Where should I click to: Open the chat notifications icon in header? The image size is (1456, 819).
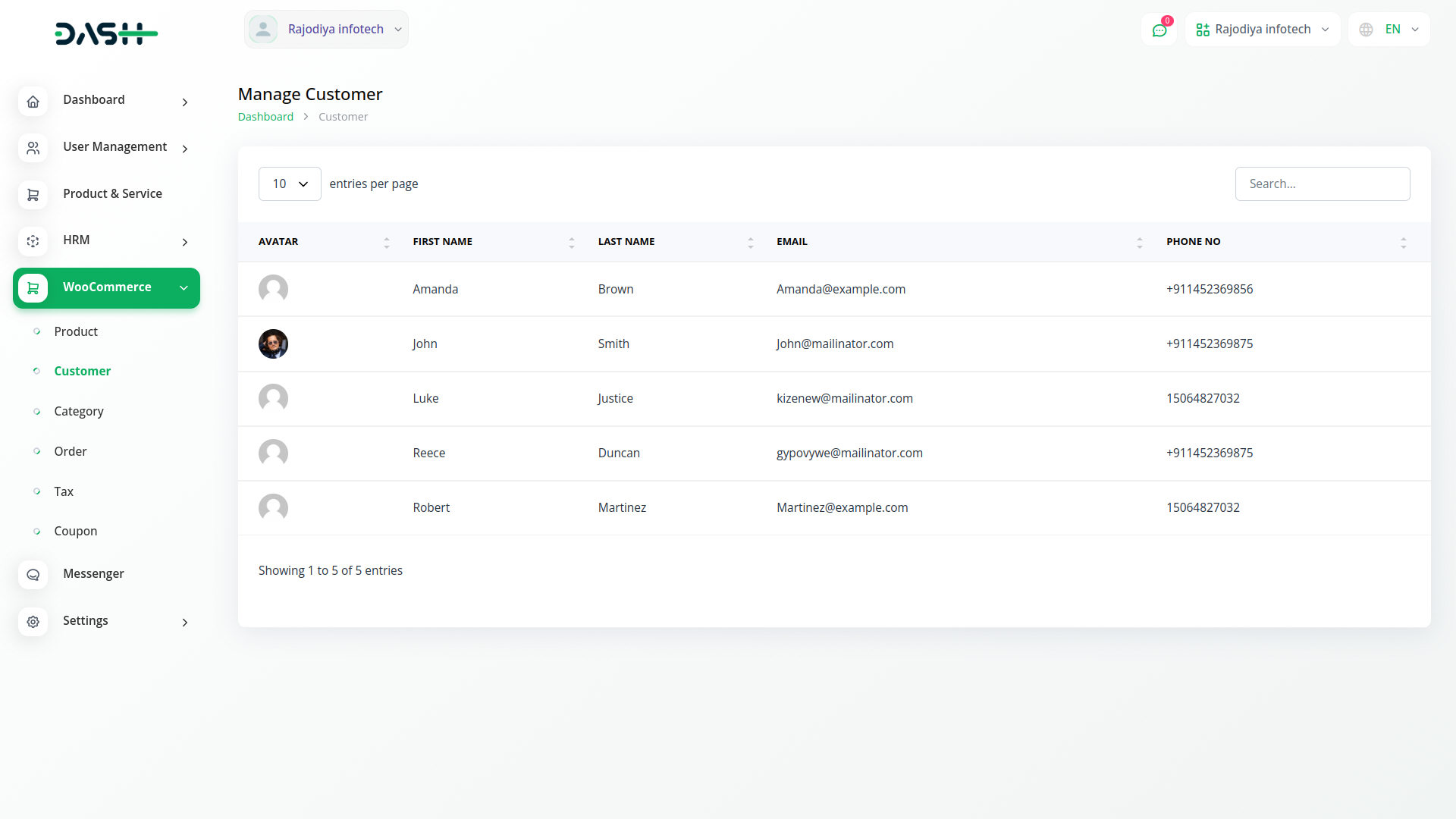[x=1159, y=30]
